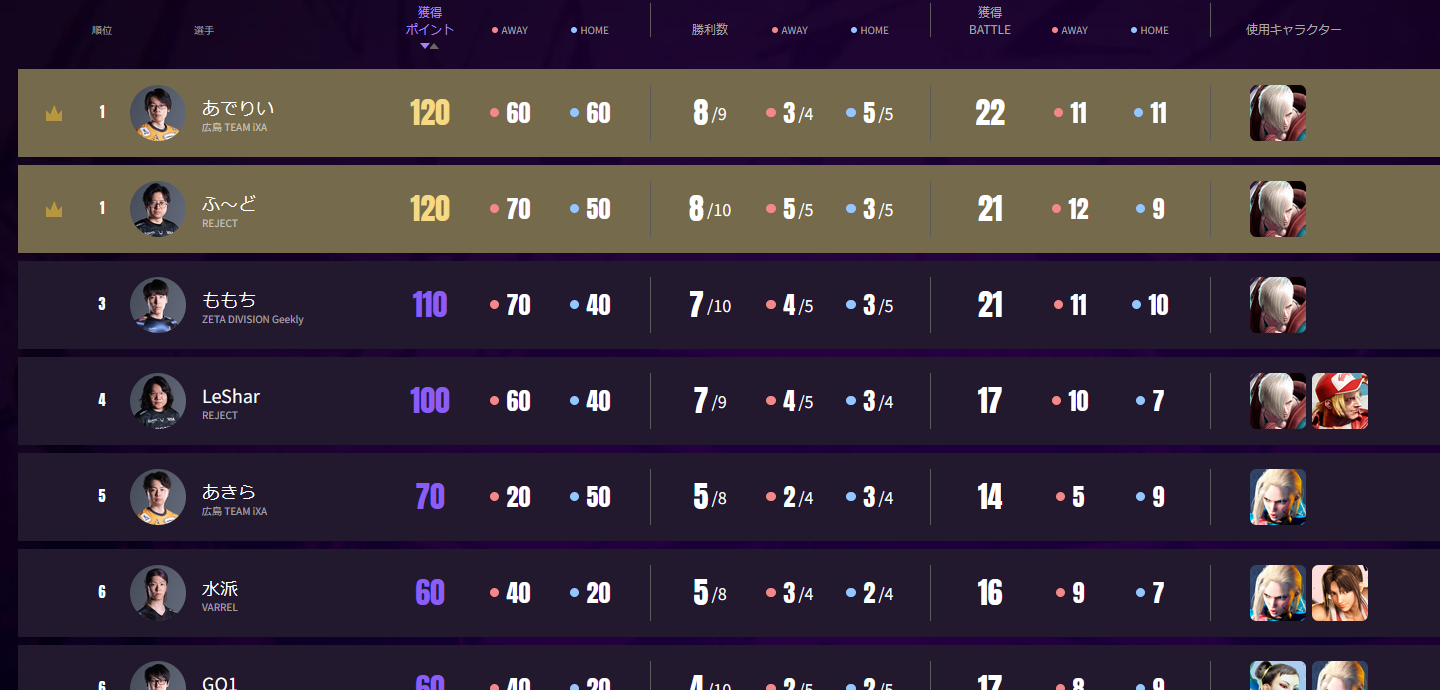This screenshot has width=1440, height=690.
Task: Click the blonde character icon in あきら's row
Action: pyautogui.click(x=1277, y=497)
